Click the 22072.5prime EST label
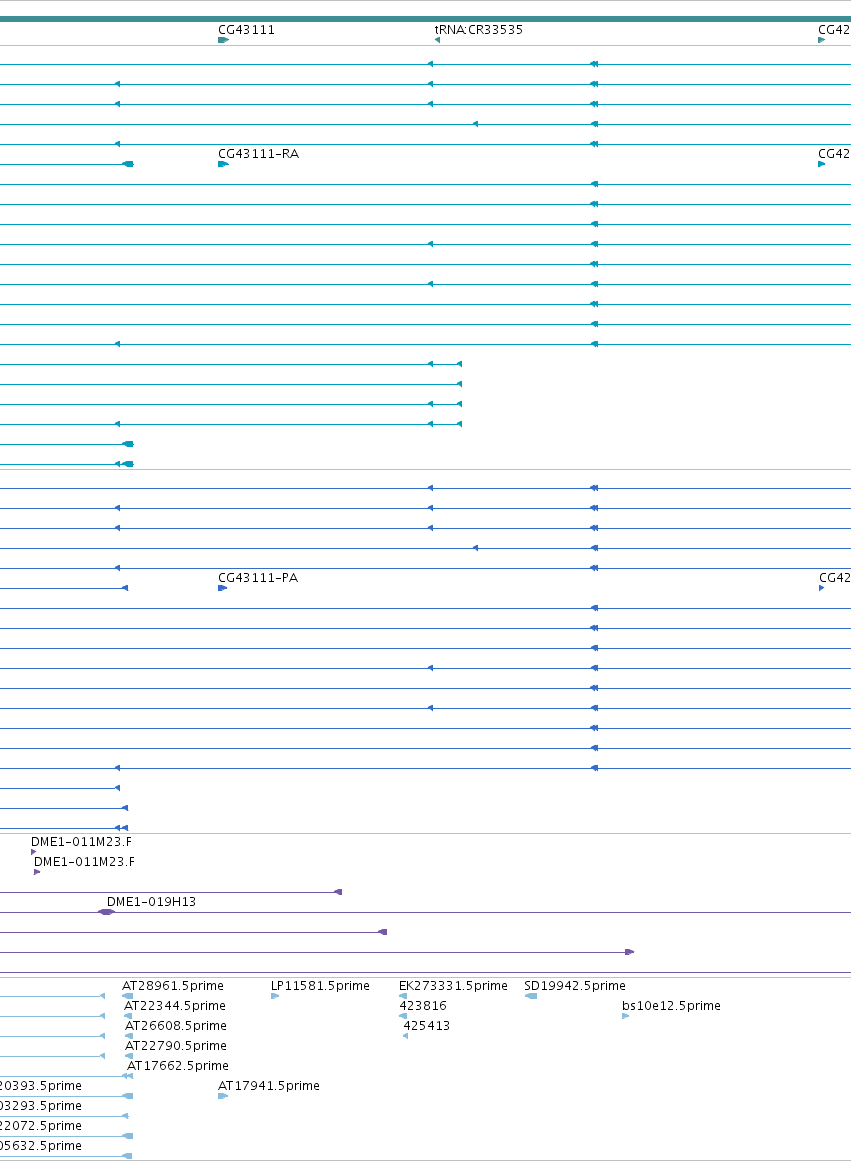Screen dimensions: 851x1161 pos(41,1125)
